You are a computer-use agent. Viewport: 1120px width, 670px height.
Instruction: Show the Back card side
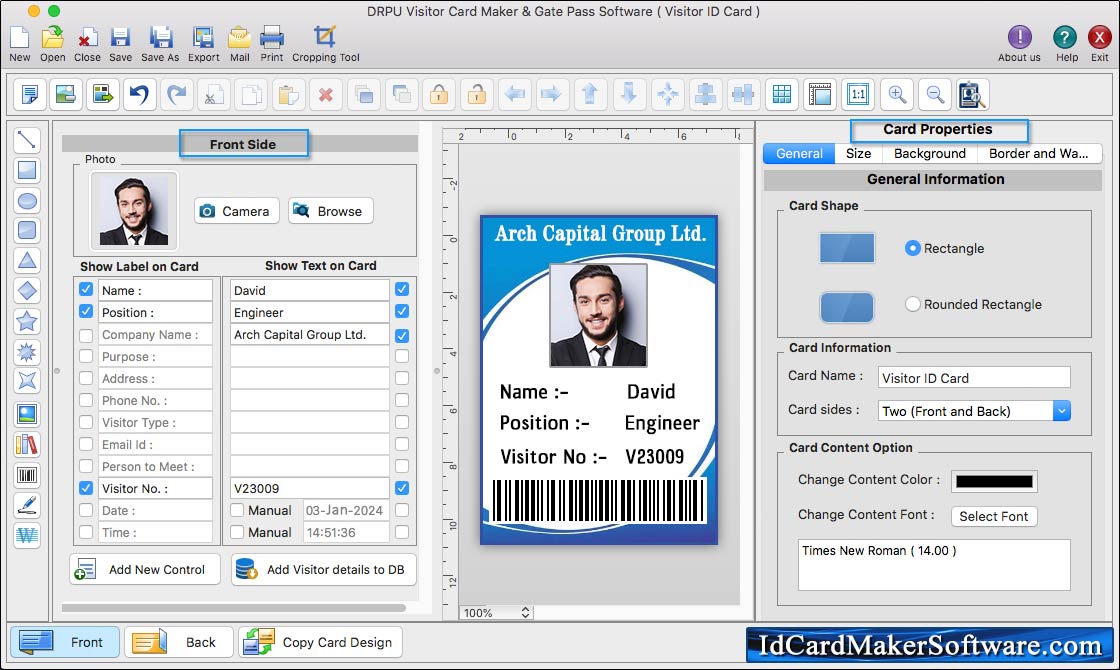pyautogui.click(x=179, y=641)
